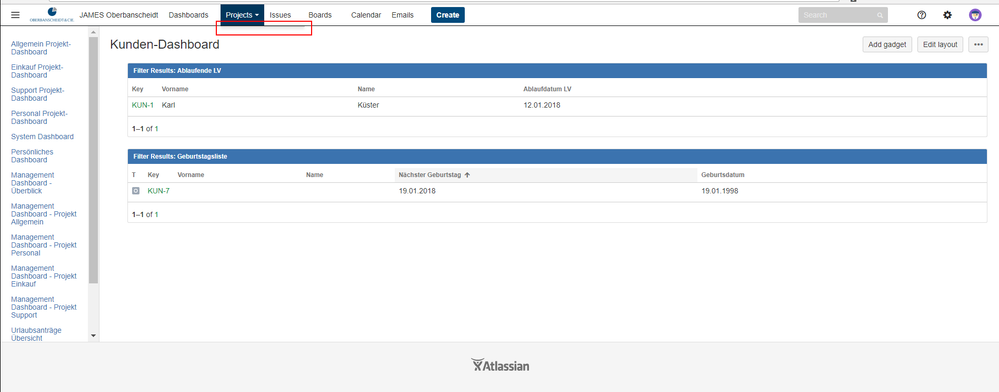The width and height of the screenshot is (999, 392).
Task: Click the Create button
Action: (x=447, y=15)
